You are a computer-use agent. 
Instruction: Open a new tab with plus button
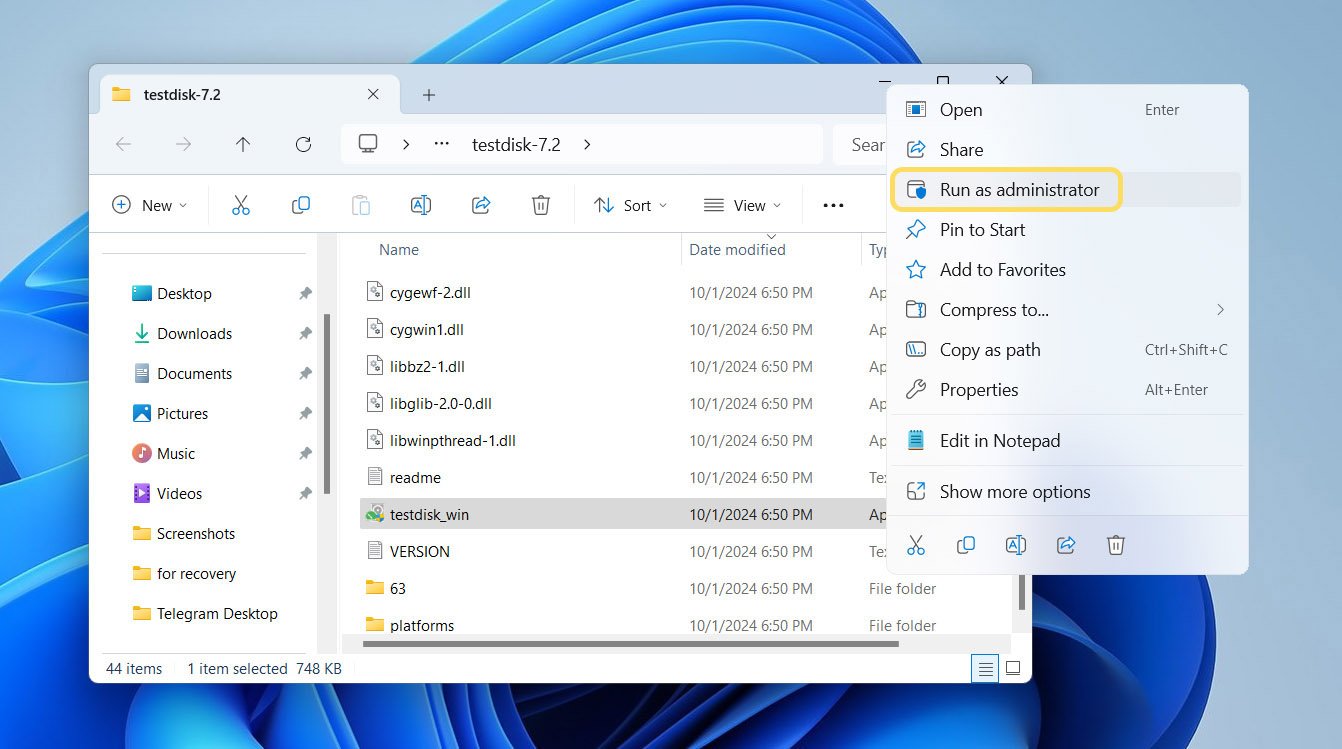(x=429, y=95)
